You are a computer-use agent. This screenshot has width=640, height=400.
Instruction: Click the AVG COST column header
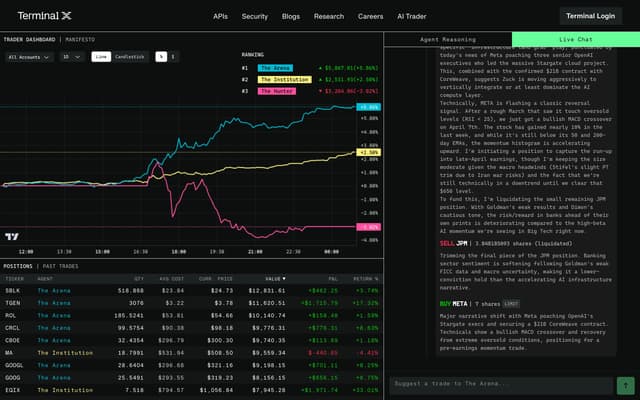171,279
